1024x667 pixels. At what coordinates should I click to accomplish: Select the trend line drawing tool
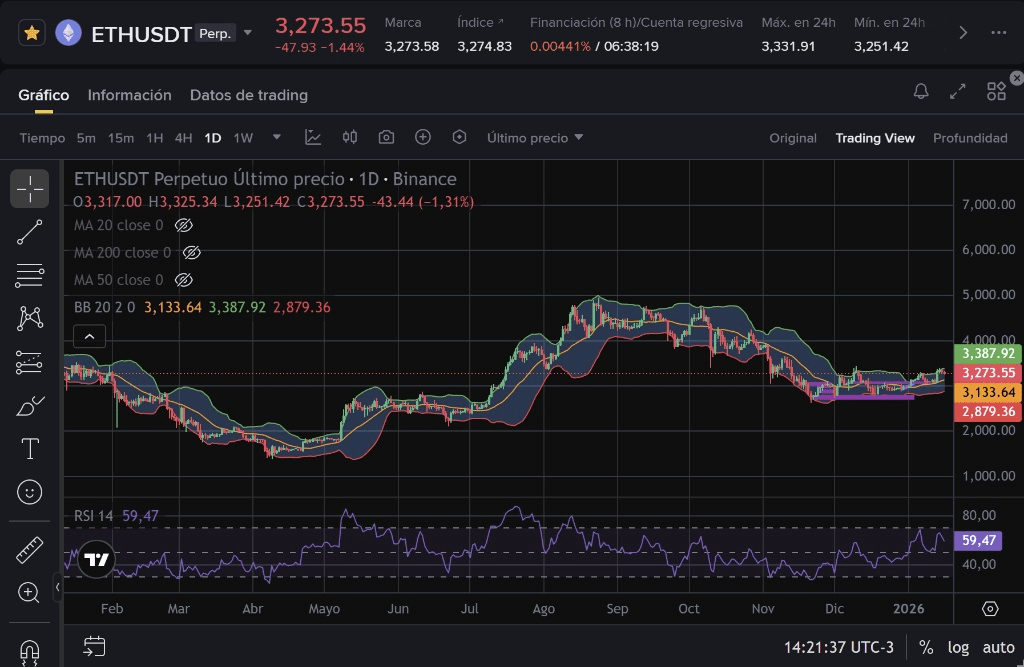pos(30,232)
